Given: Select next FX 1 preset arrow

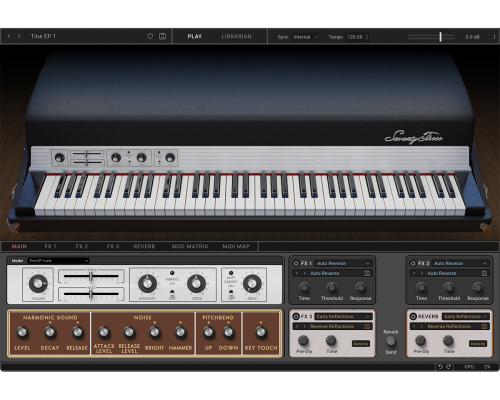Looking at the screenshot, I should click(304, 273).
